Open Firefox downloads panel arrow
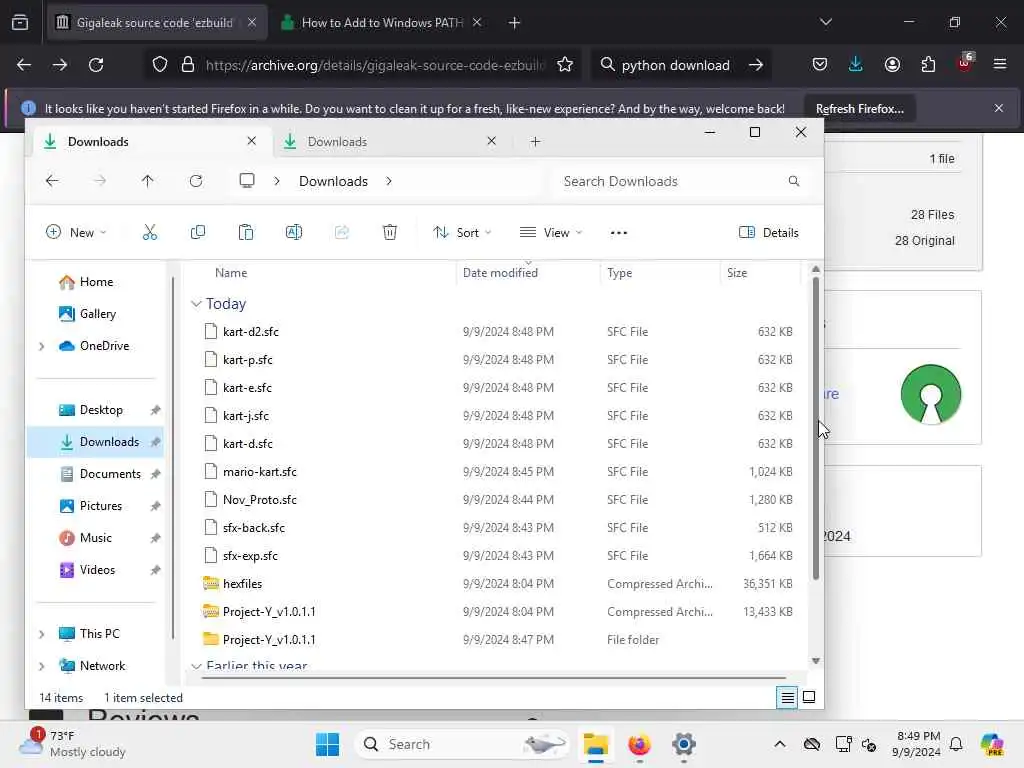1024x768 pixels. click(x=856, y=65)
